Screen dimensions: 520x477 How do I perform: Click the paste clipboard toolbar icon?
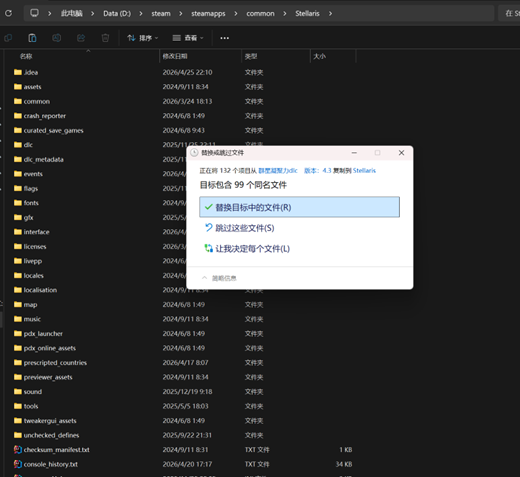point(32,38)
